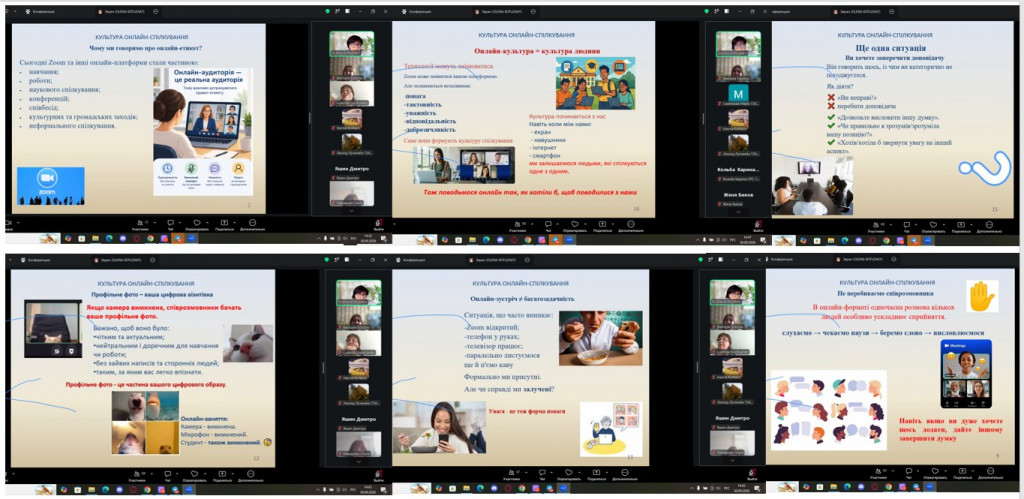
Task: Open Участники in the 'Чому ми говоримо про онлайн-етикет' window
Action: click(x=138, y=226)
